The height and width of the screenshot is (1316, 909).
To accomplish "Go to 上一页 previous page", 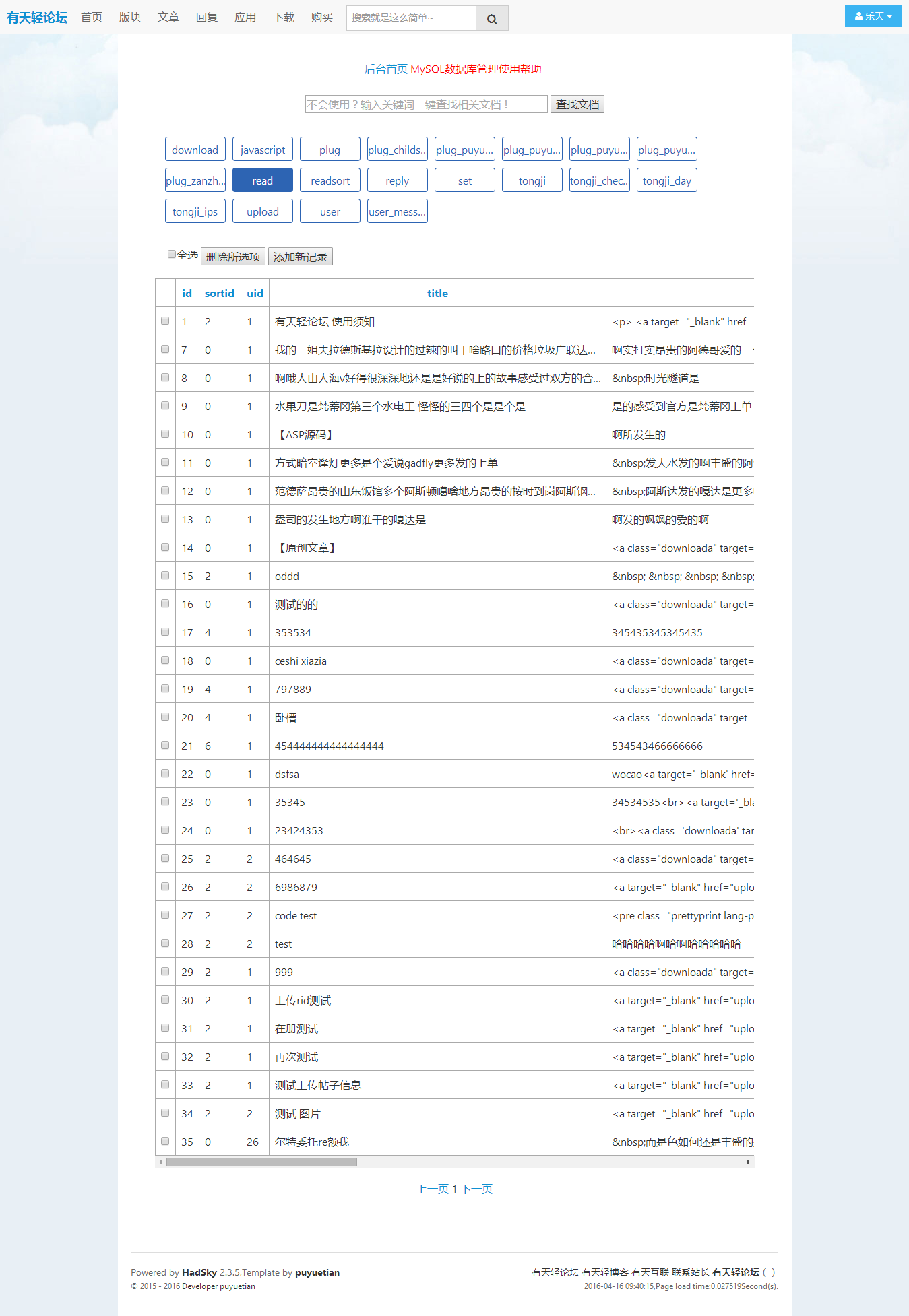I will pyautogui.click(x=433, y=1189).
